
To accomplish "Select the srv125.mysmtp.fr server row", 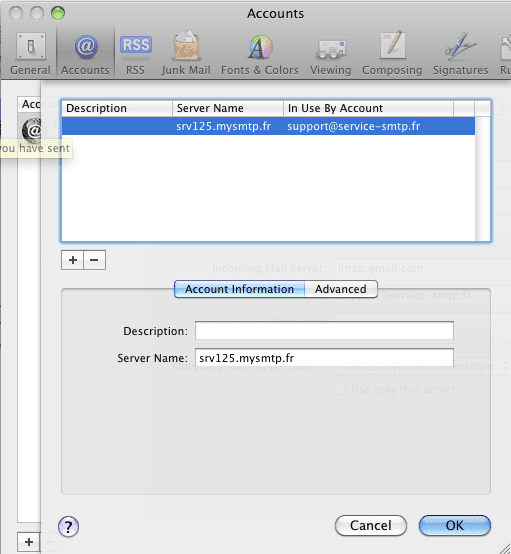I will coord(268,126).
